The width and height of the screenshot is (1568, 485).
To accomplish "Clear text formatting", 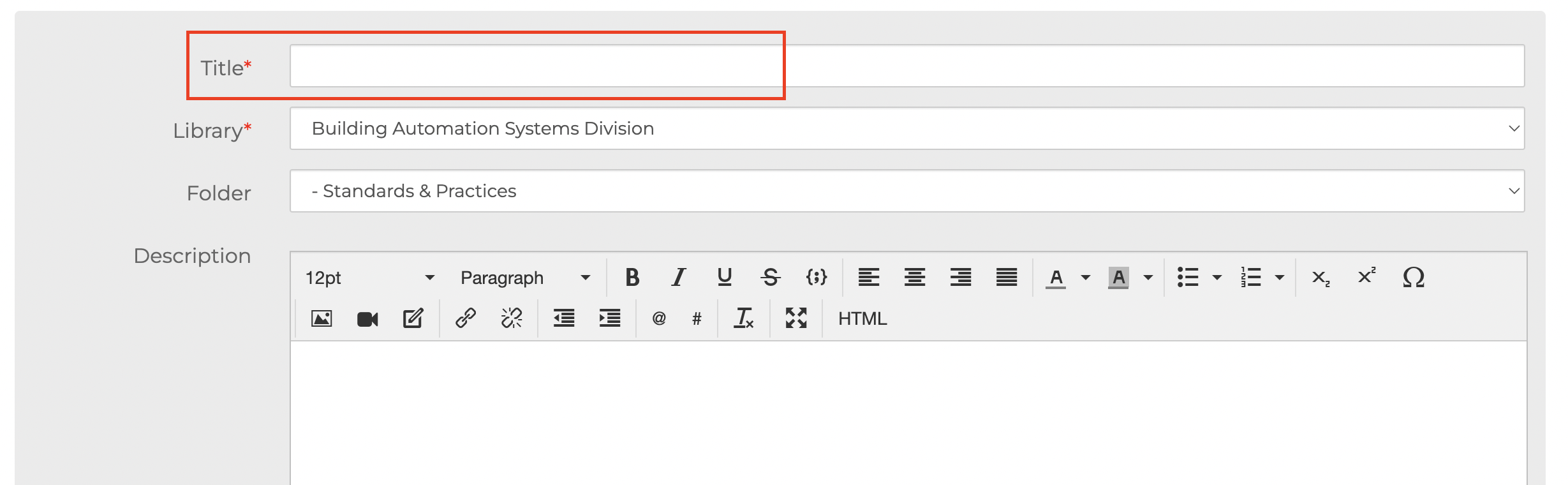I will click(744, 318).
